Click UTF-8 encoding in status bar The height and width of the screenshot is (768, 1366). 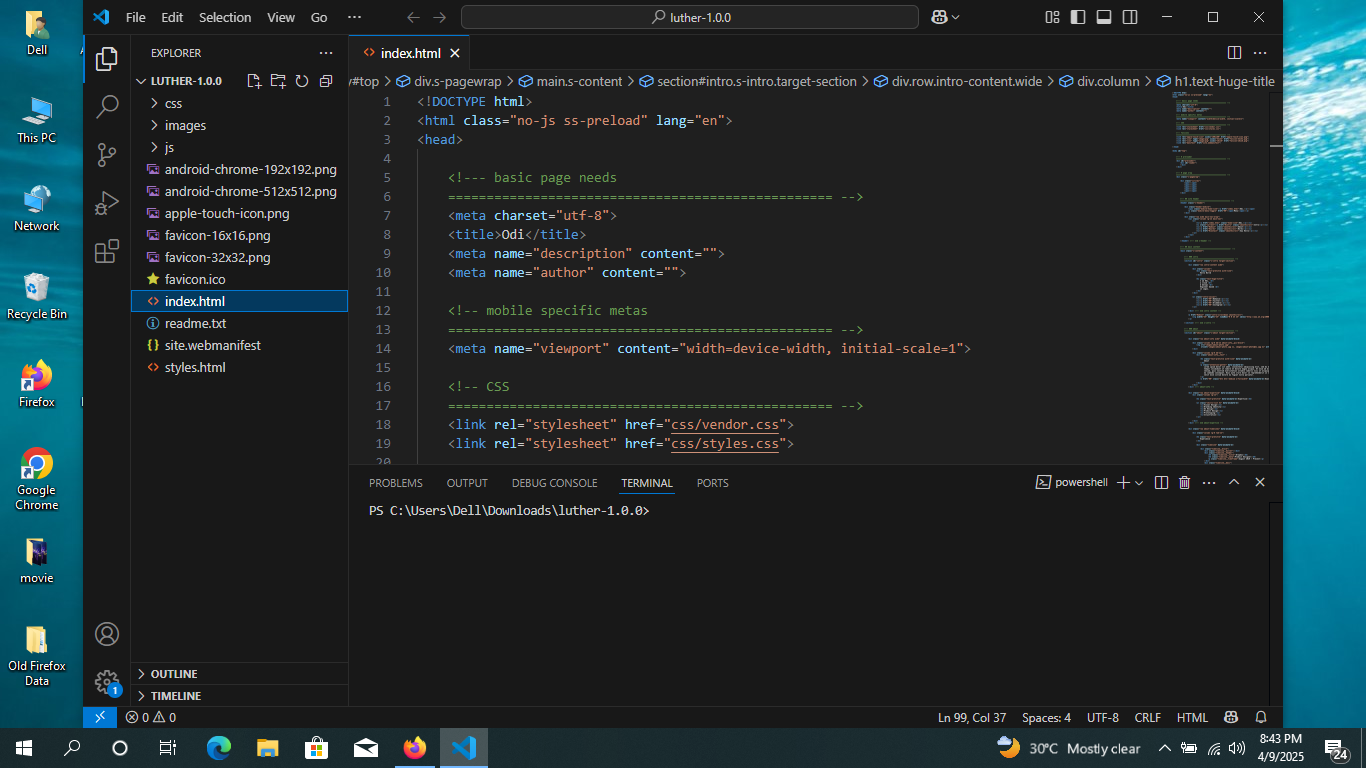point(1103,717)
